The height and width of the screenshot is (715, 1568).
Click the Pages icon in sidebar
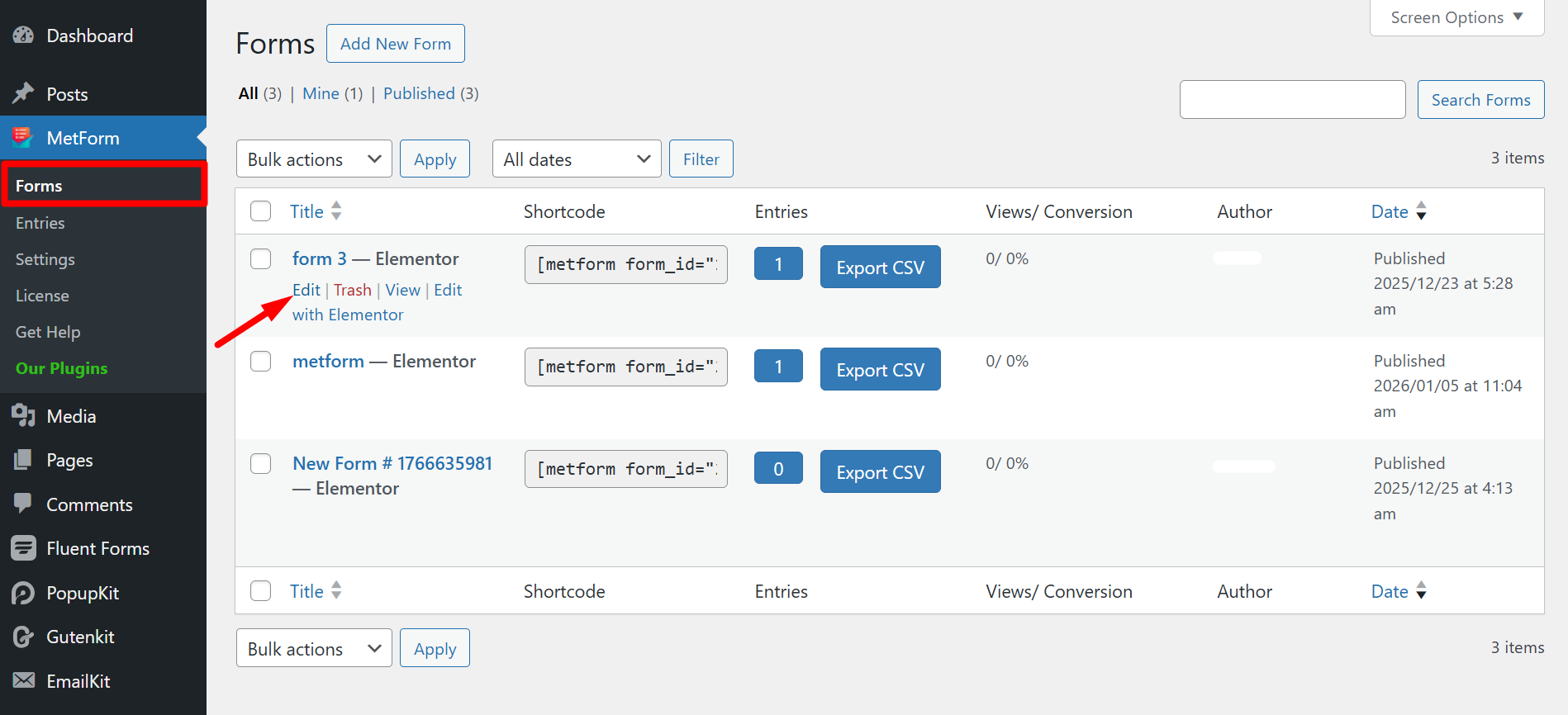click(23, 460)
